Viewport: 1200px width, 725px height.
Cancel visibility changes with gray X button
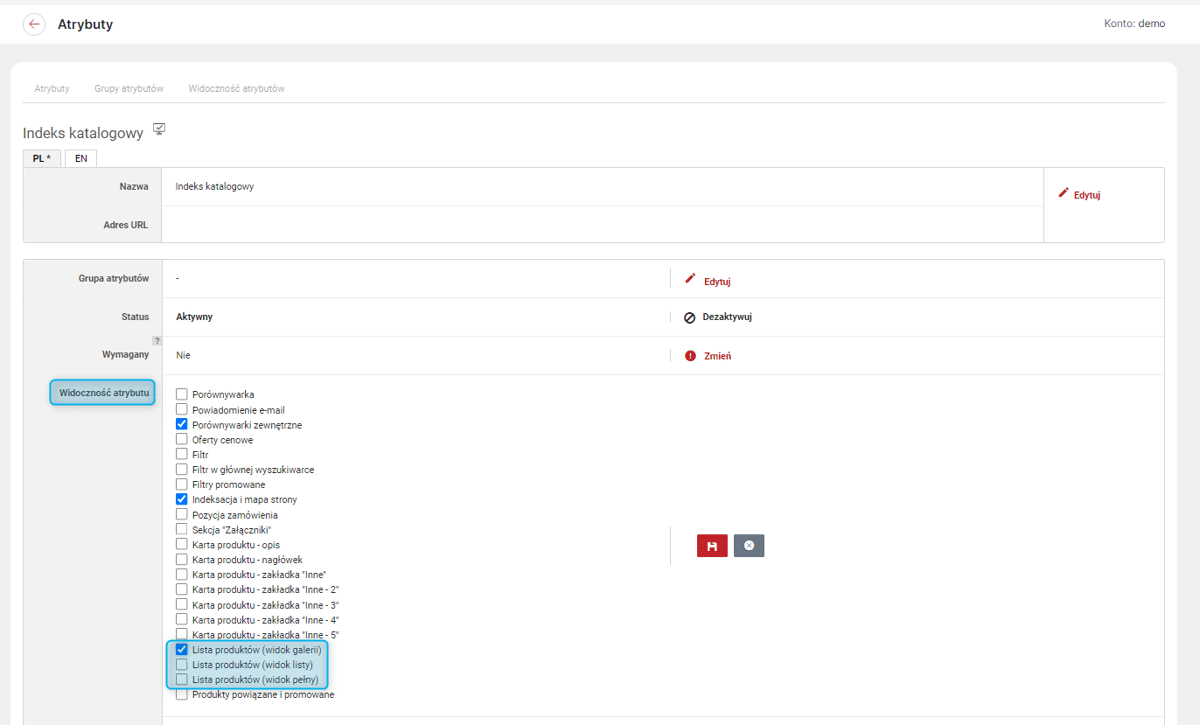(749, 545)
